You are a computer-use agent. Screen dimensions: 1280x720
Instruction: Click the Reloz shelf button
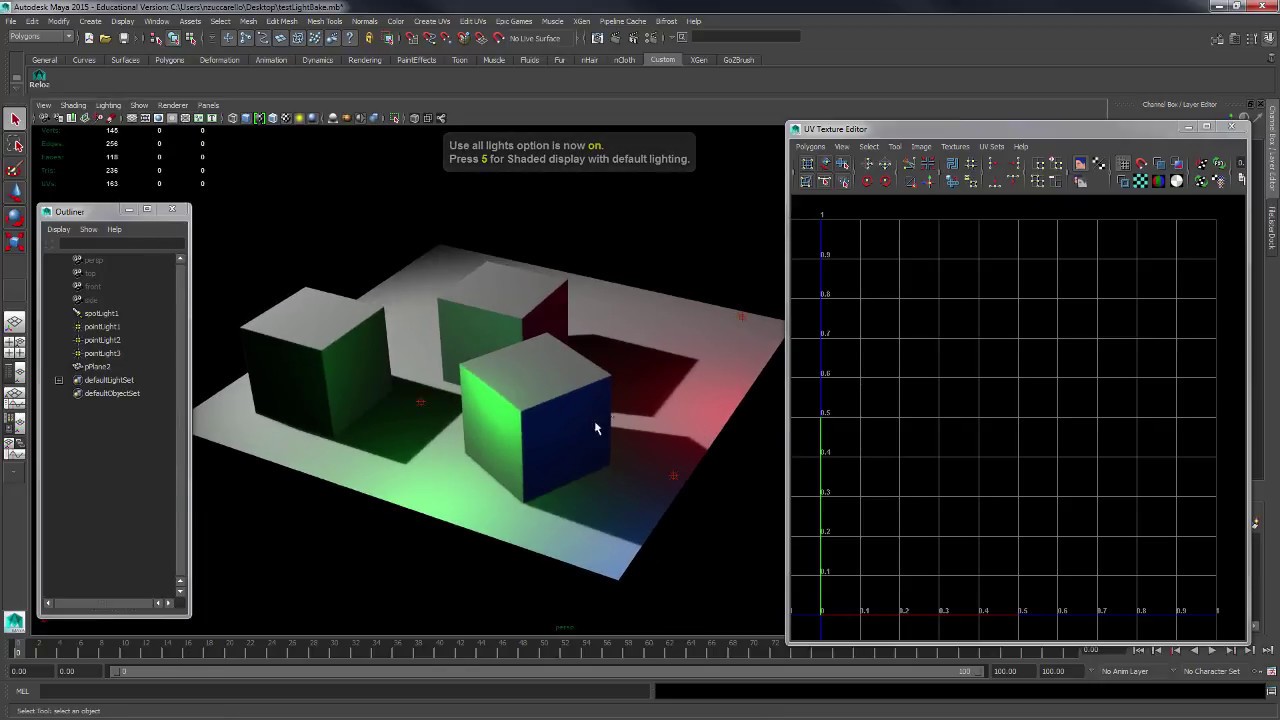pyautogui.click(x=39, y=78)
